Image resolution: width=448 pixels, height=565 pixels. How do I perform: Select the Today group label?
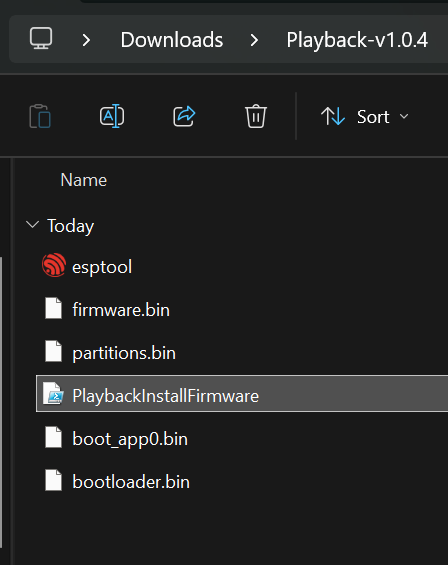pyautogui.click(x=71, y=226)
